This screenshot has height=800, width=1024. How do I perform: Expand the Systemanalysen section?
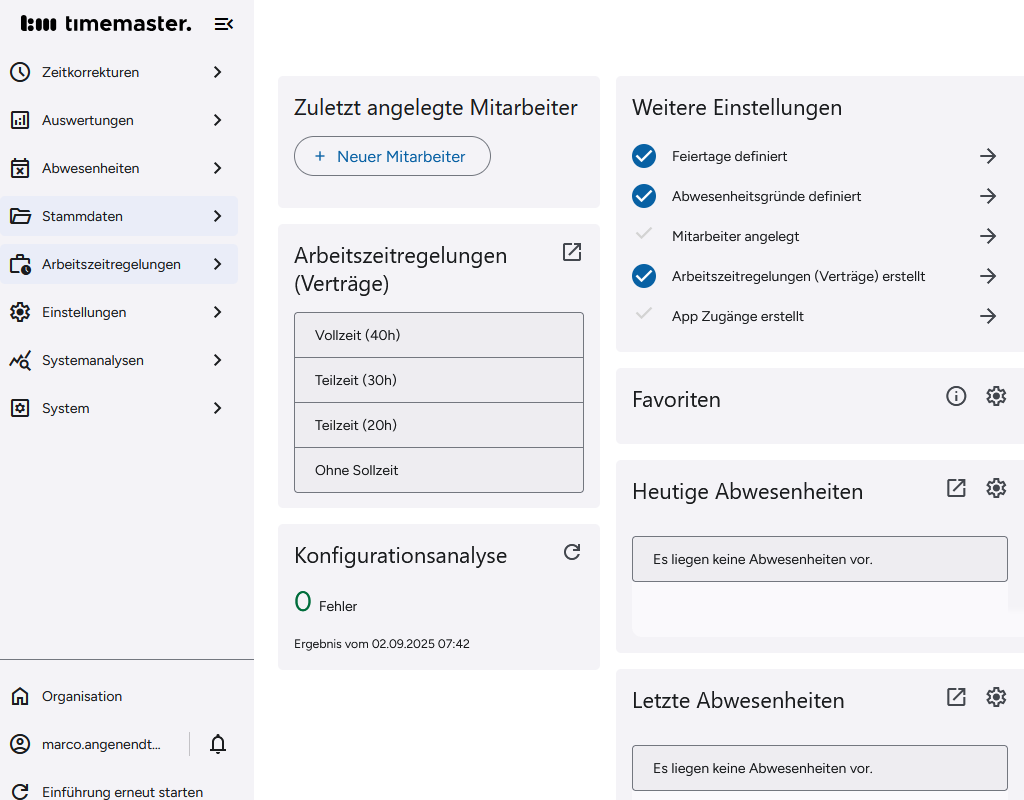pyautogui.click(x=119, y=360)
